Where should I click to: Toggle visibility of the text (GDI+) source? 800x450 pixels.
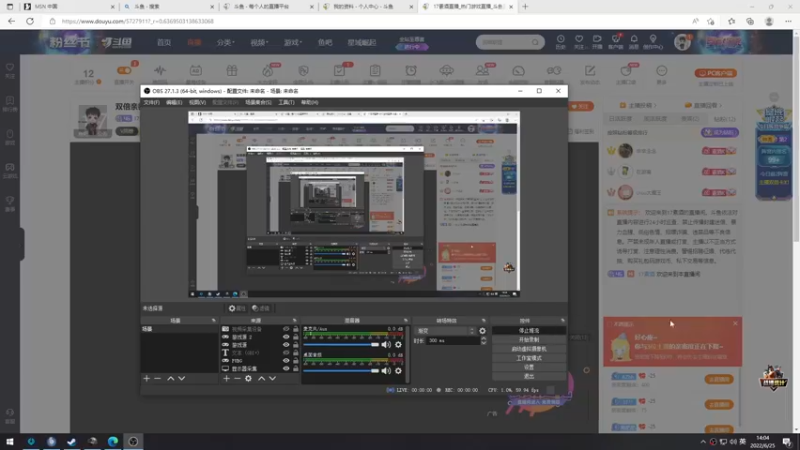coord(286,353)
